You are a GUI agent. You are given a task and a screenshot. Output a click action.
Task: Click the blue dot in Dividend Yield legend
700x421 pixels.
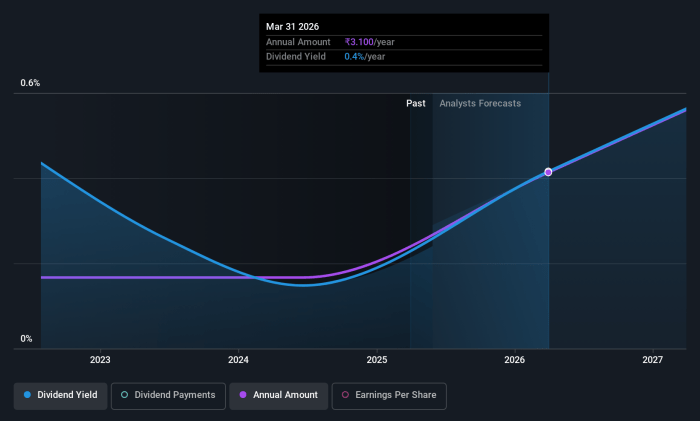click(27, 395)
